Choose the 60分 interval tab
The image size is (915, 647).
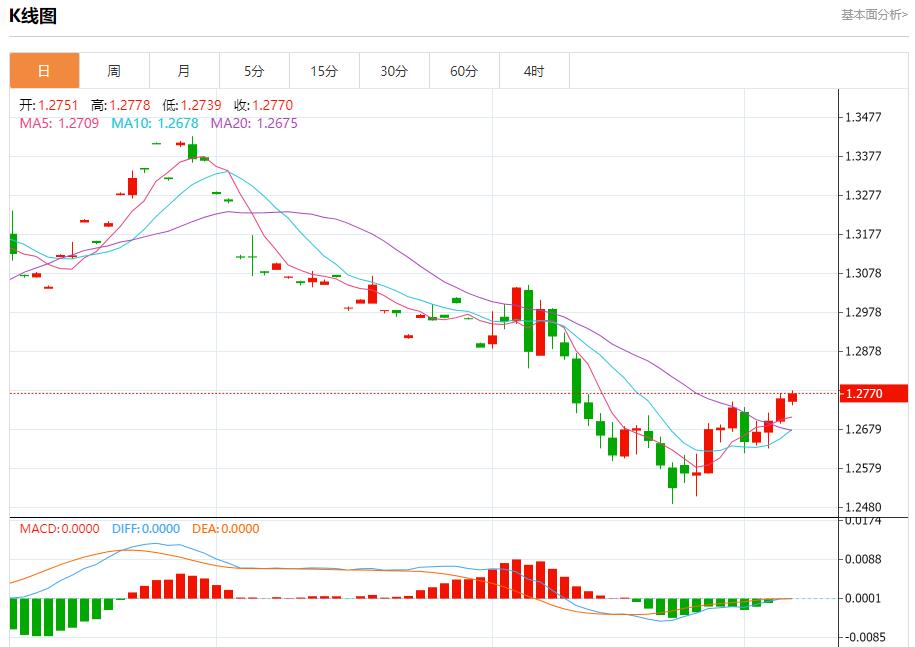464,71
